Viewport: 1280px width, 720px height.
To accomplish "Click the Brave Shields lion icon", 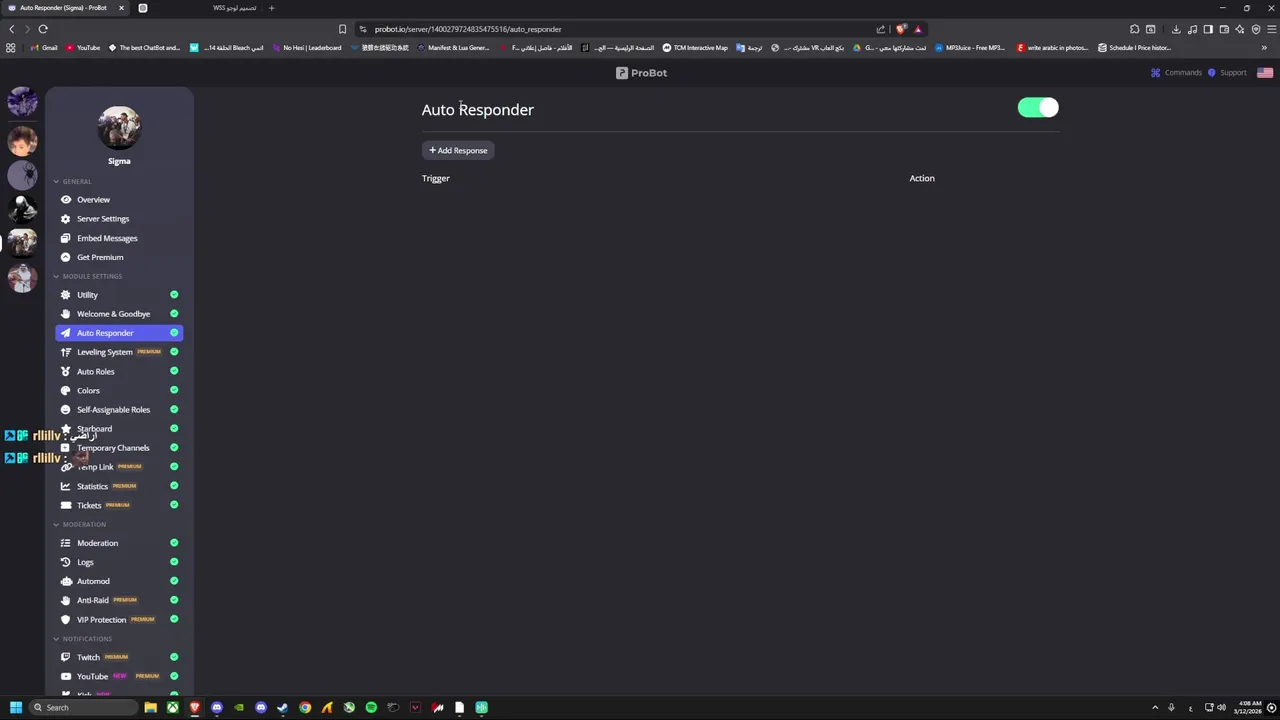I will pos(901,29).
